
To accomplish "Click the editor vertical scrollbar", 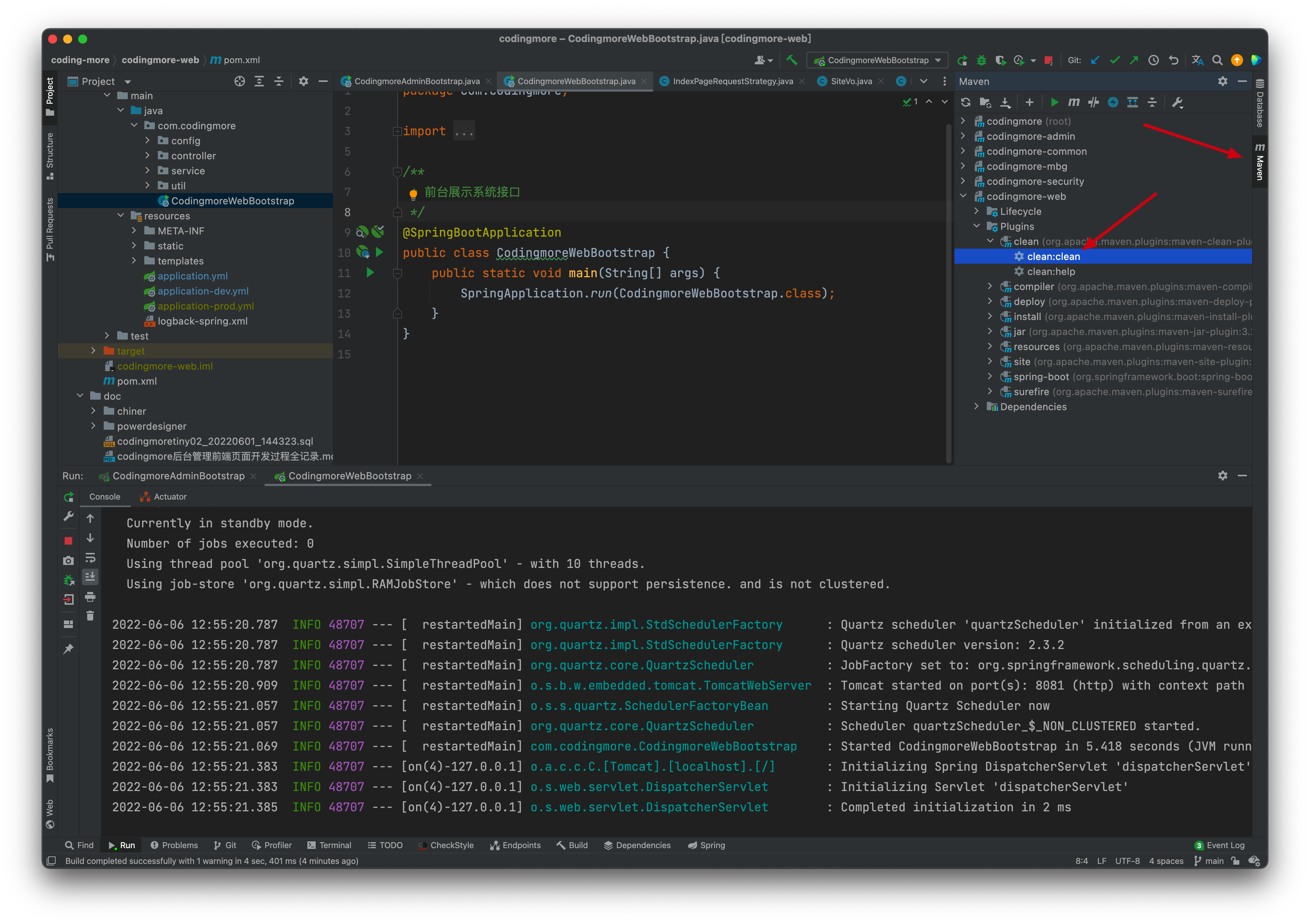I will pyautogui.click(x=948, y=285).
